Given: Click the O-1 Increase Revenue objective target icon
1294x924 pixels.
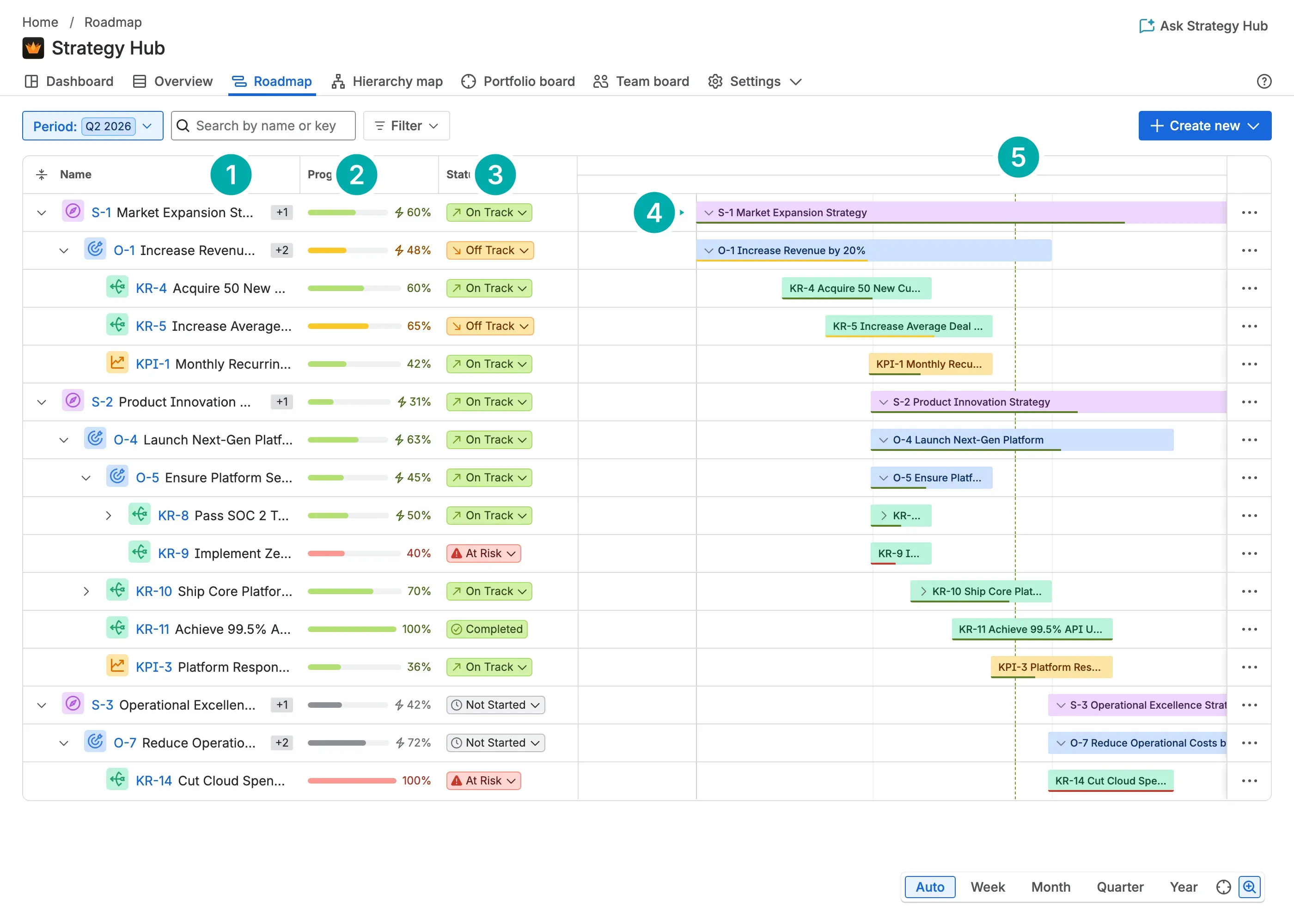Looking at the screenshot, I should pyautogui.click(x=95, y=249).
